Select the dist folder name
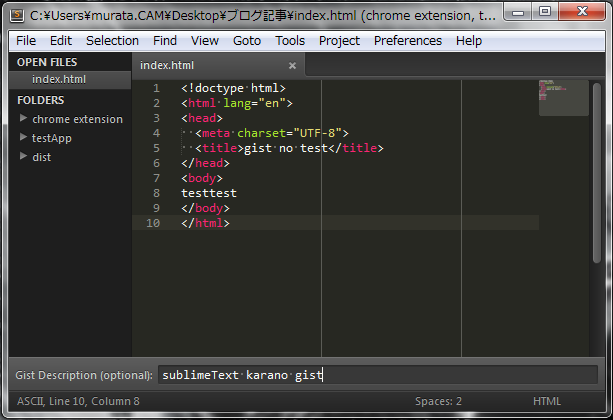Screen dimensions: 613x420 [41, 157]
